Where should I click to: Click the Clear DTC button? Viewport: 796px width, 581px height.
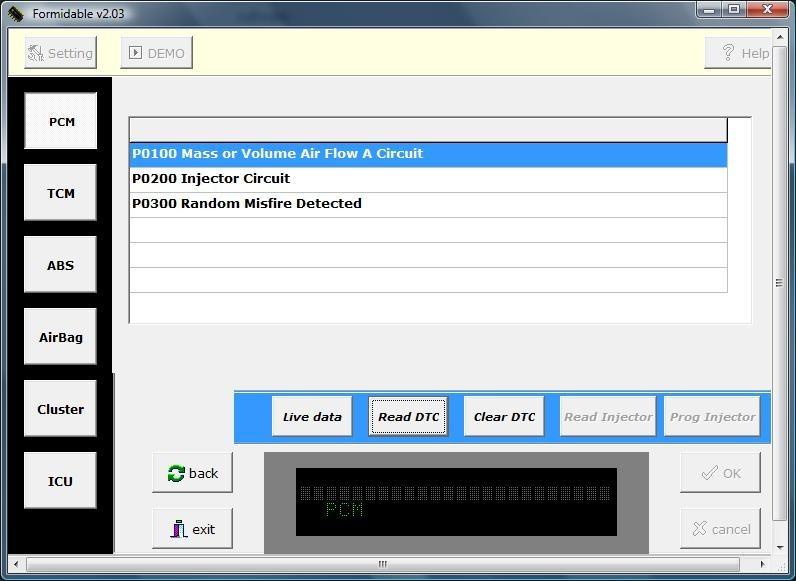pos(504,417)
